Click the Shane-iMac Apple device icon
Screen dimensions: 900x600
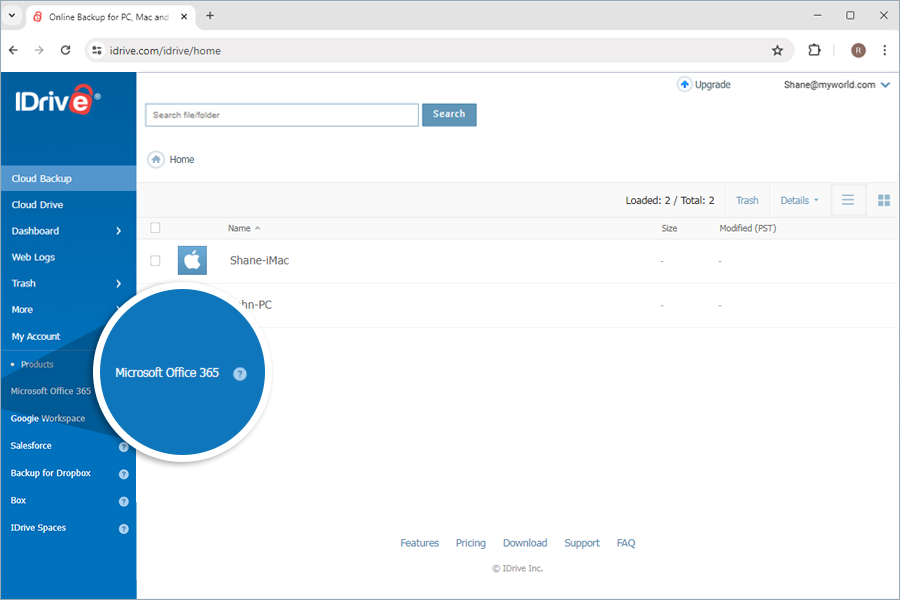point(192,261)
